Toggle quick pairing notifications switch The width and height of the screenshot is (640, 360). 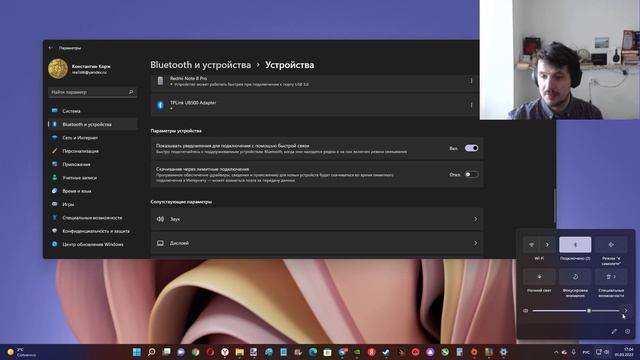coord(471,148)
